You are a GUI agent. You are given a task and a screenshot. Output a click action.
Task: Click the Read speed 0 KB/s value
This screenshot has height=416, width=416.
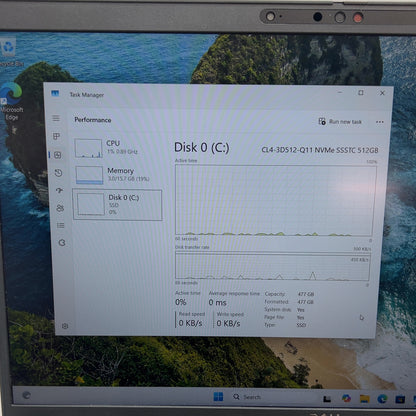click(x=190, y=323)
